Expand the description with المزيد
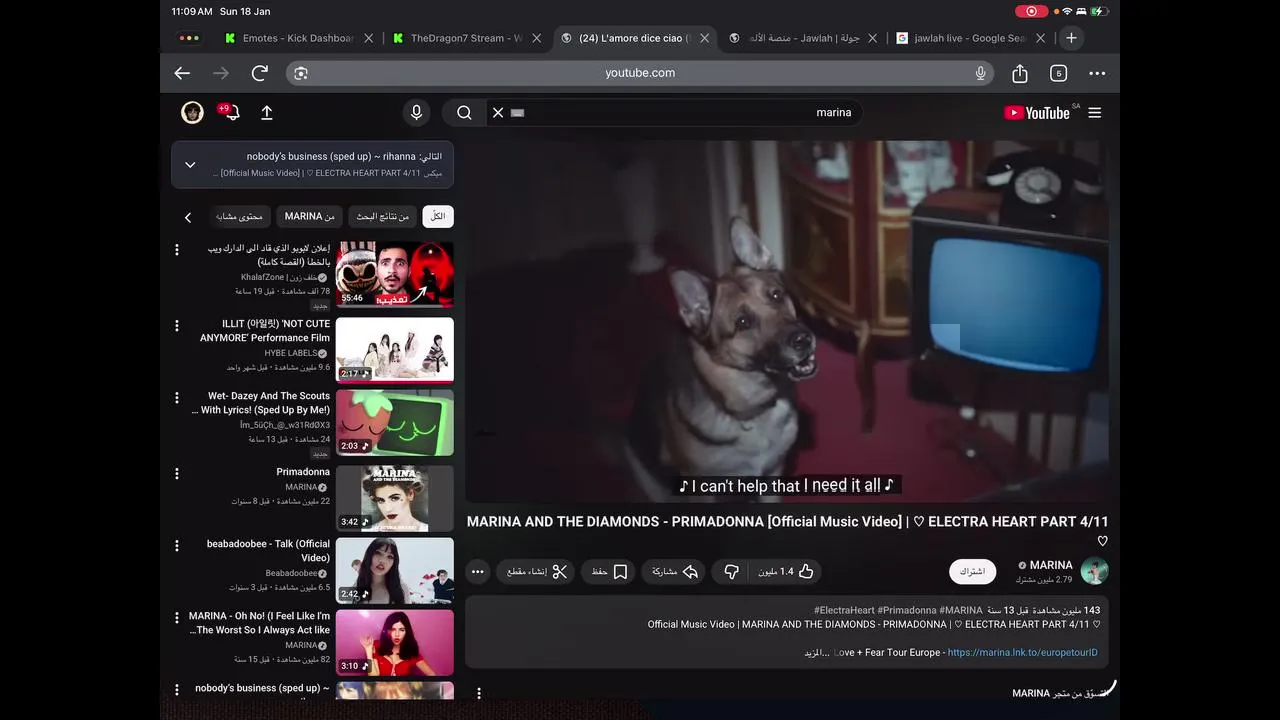The image size is (1280, 720). [x=819, y=653]
